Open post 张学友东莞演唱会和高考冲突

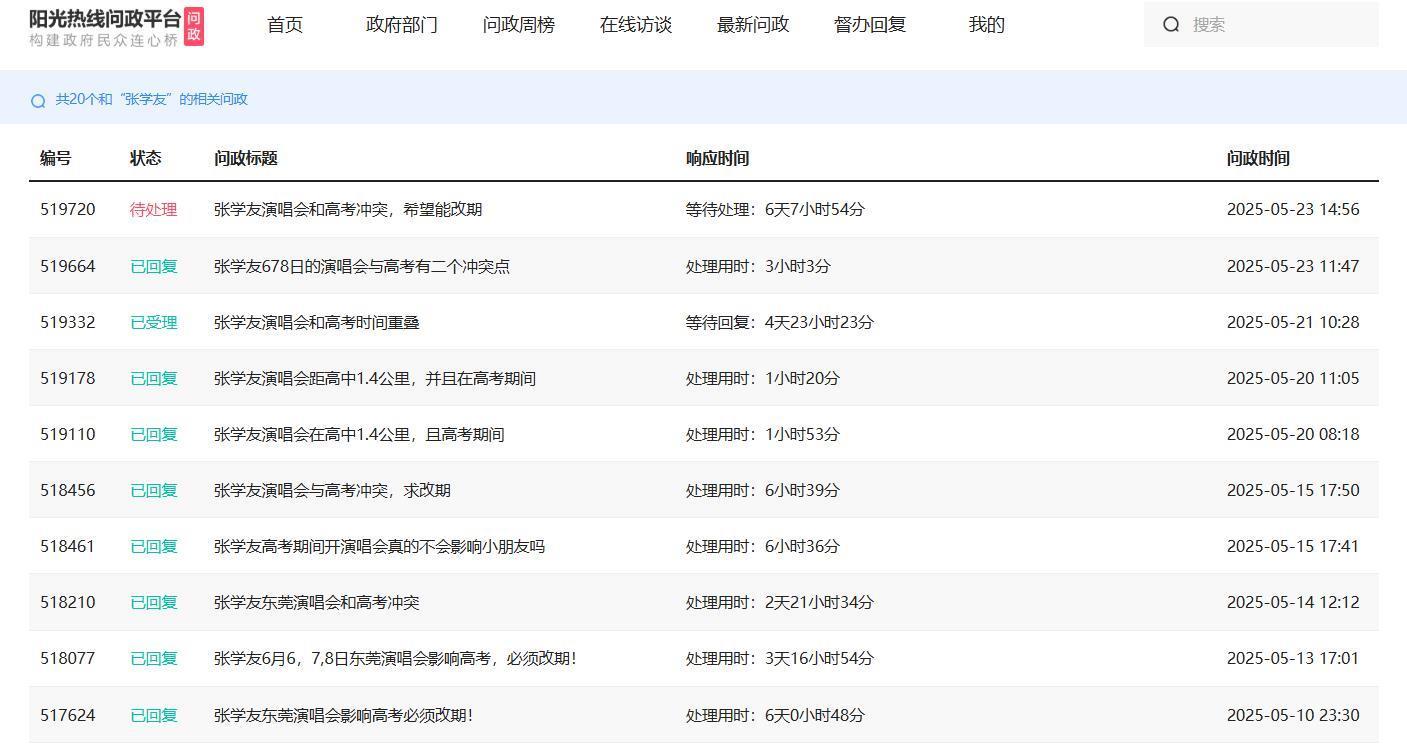317,603
